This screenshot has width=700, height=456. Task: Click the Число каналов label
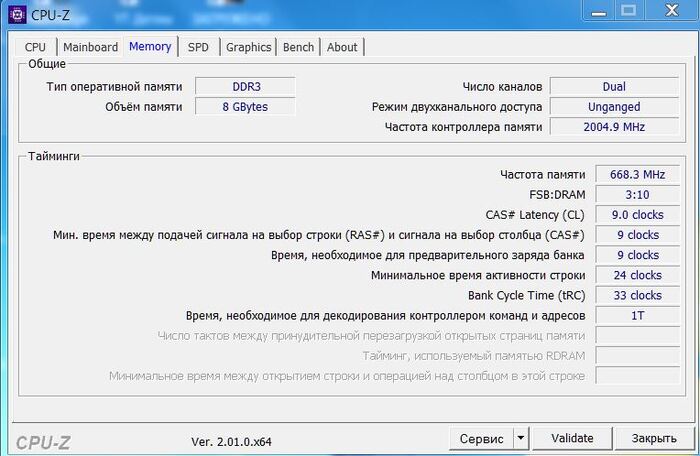502,87
